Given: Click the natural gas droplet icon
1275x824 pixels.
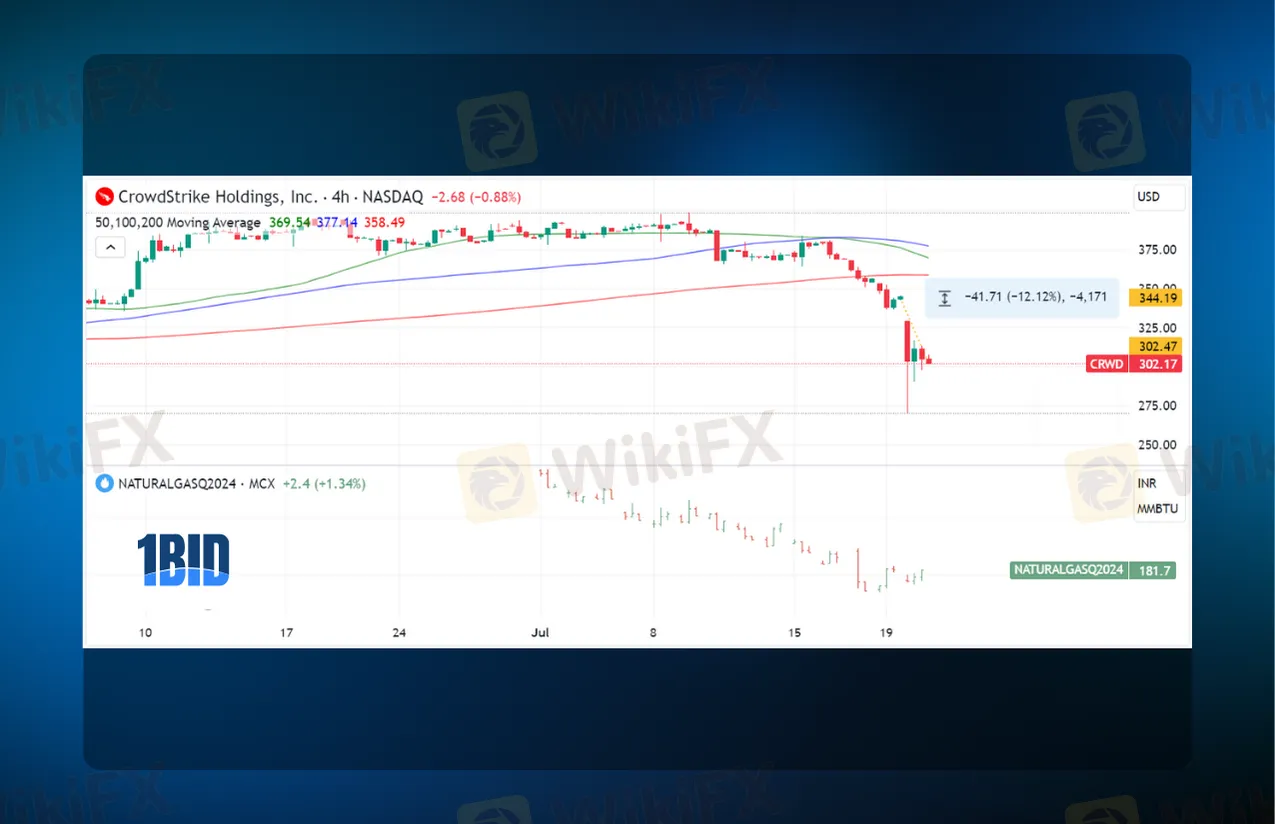Looking at the screenshot, I should click(105, 483).
